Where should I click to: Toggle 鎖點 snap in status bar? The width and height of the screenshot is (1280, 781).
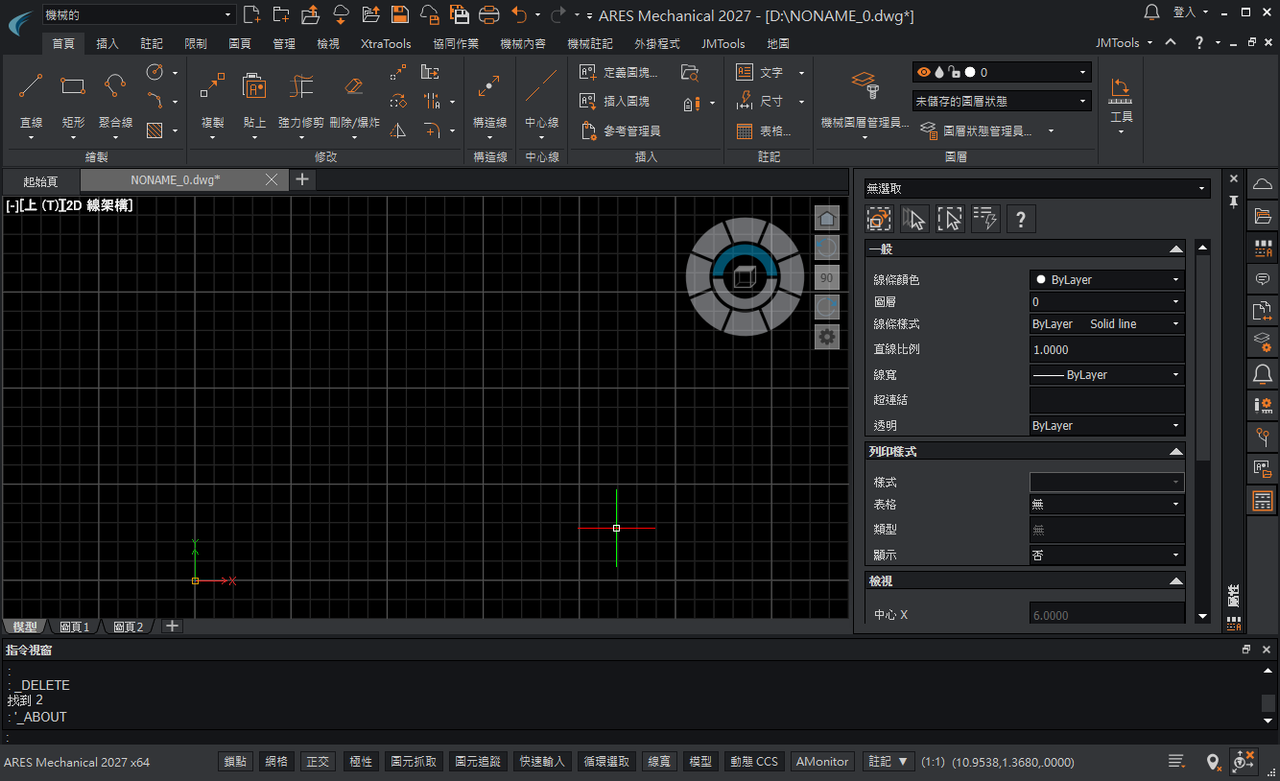pos(235,762)
